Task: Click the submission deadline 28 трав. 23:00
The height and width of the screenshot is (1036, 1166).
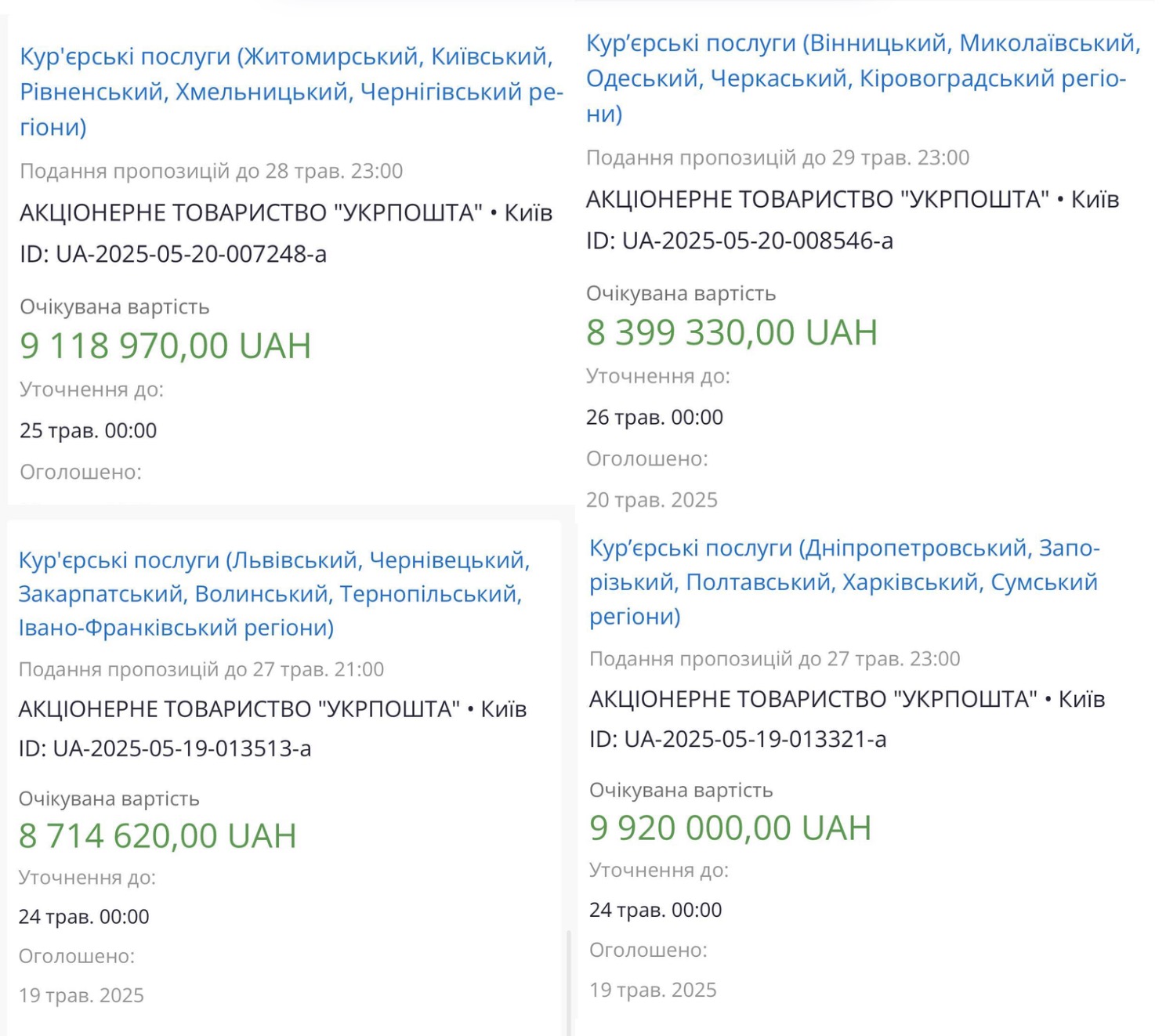Action: pos(334,171)
